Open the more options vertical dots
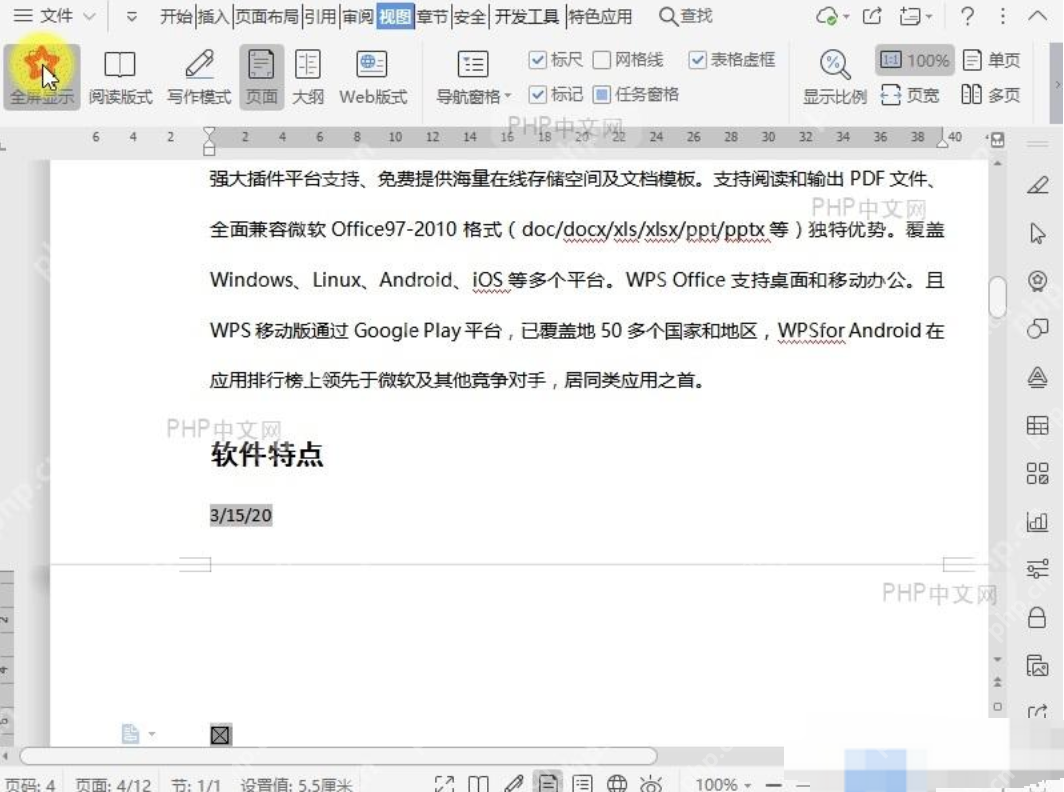Image resolution: width=1064 pixels, height=792 pixels. [x=1003, y=16]
